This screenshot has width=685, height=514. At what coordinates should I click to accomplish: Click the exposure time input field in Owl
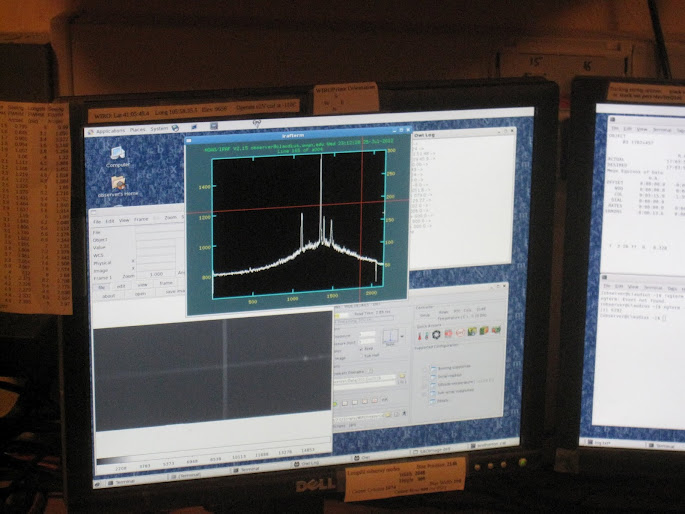tap(367, 334)
